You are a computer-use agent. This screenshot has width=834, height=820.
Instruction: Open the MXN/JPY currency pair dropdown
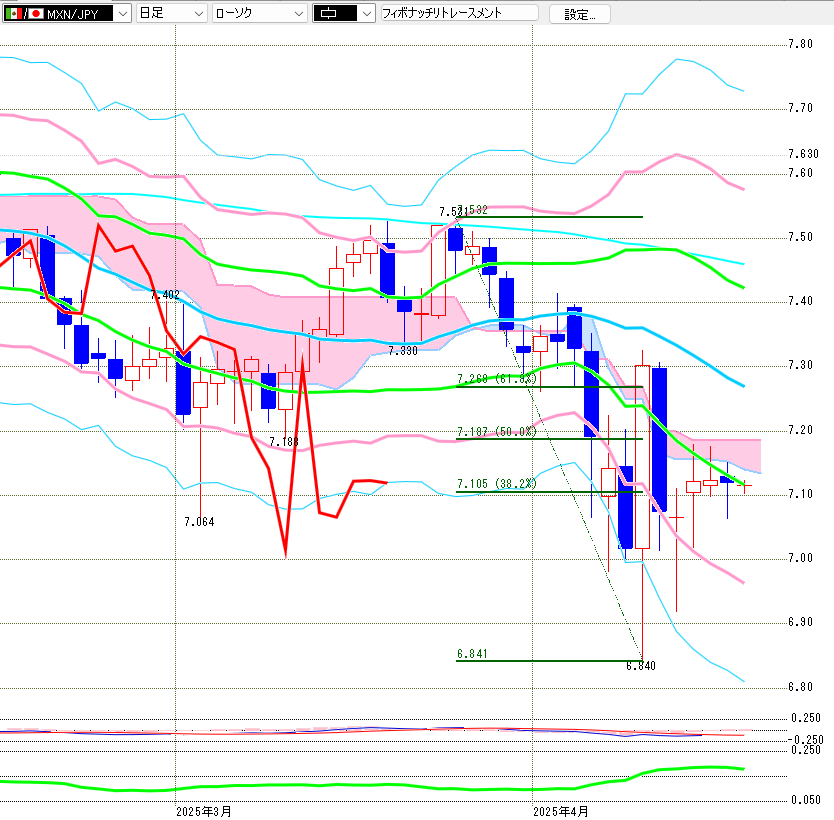tap(66, 13)
